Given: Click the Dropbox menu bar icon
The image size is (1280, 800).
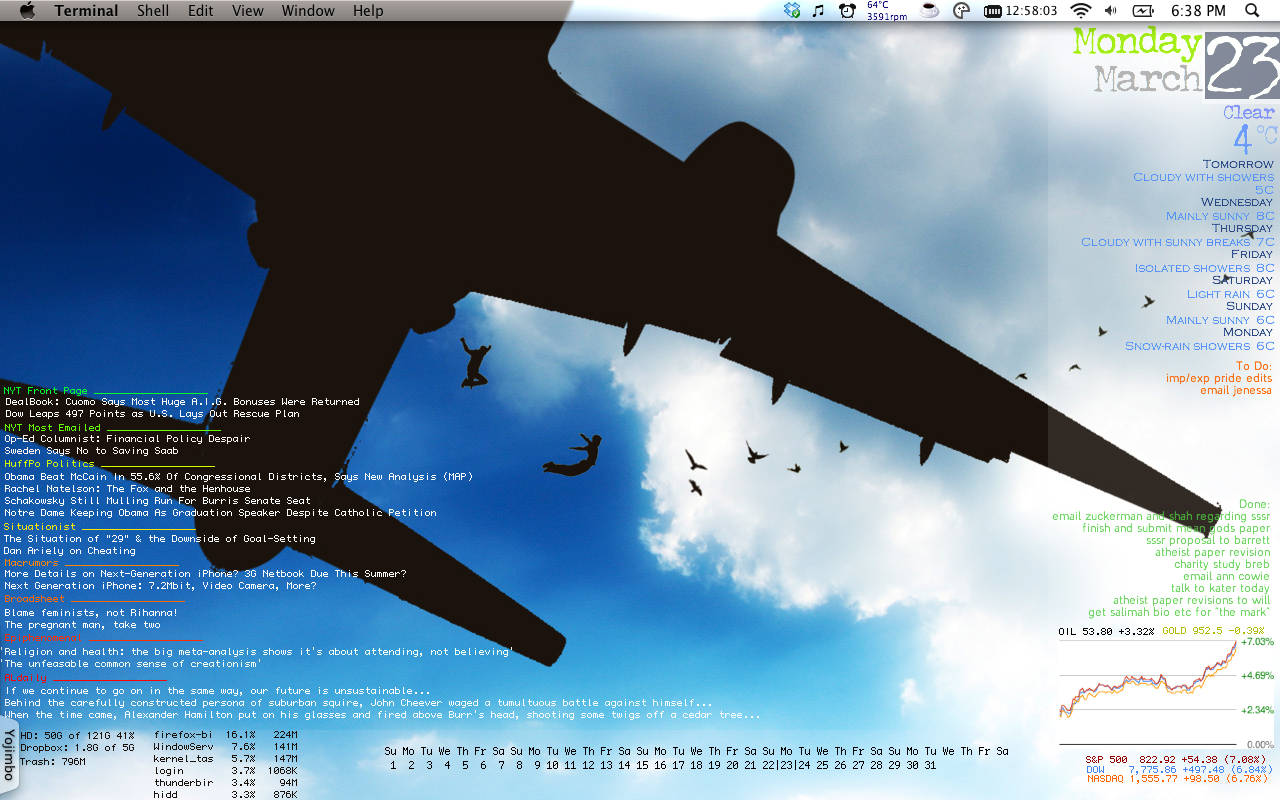Looking at the screenshot, I should click(x=793, y=11).
